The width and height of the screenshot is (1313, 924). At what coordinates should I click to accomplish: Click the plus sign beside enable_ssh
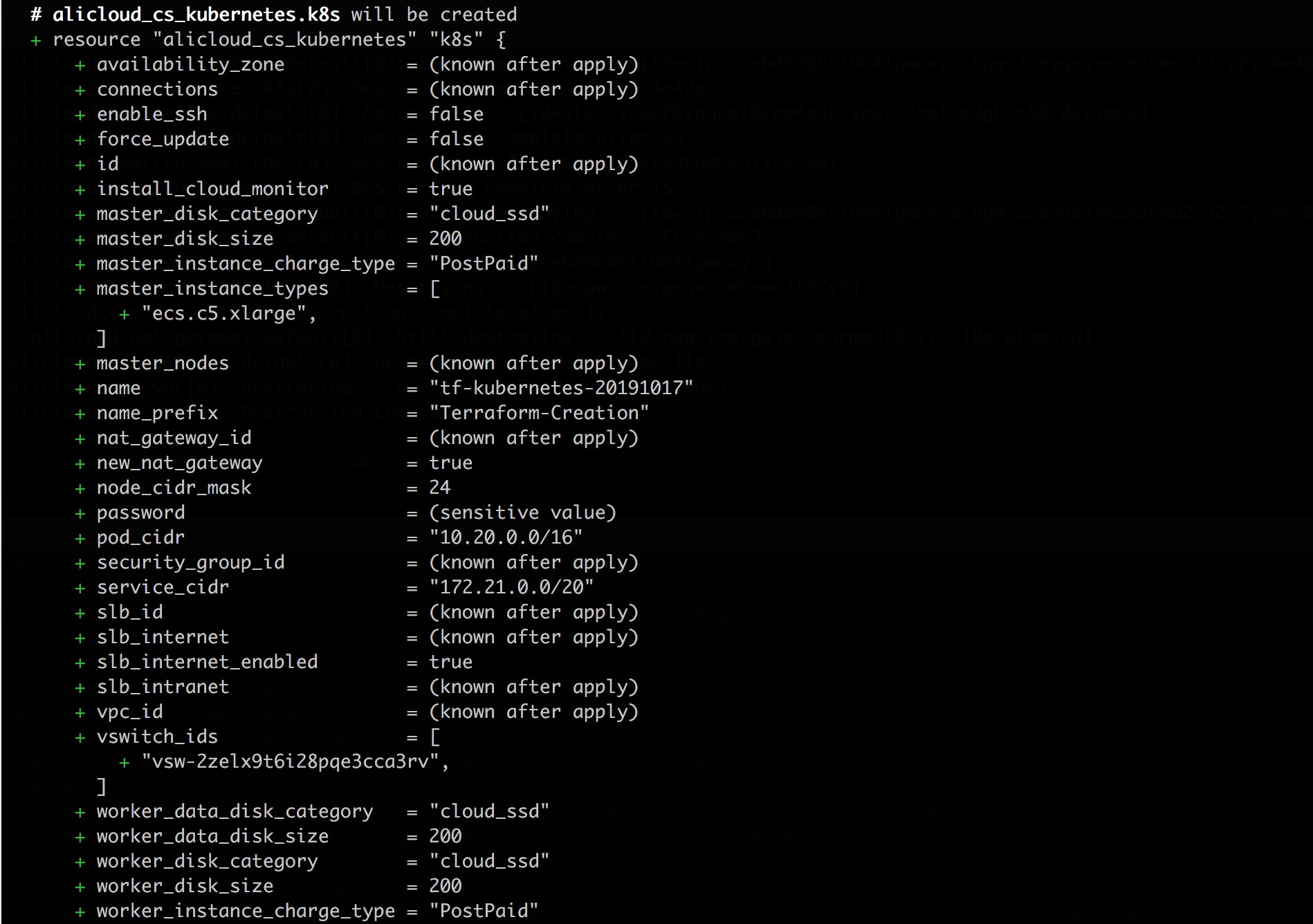pyautogui.click(x=80, y=115)
